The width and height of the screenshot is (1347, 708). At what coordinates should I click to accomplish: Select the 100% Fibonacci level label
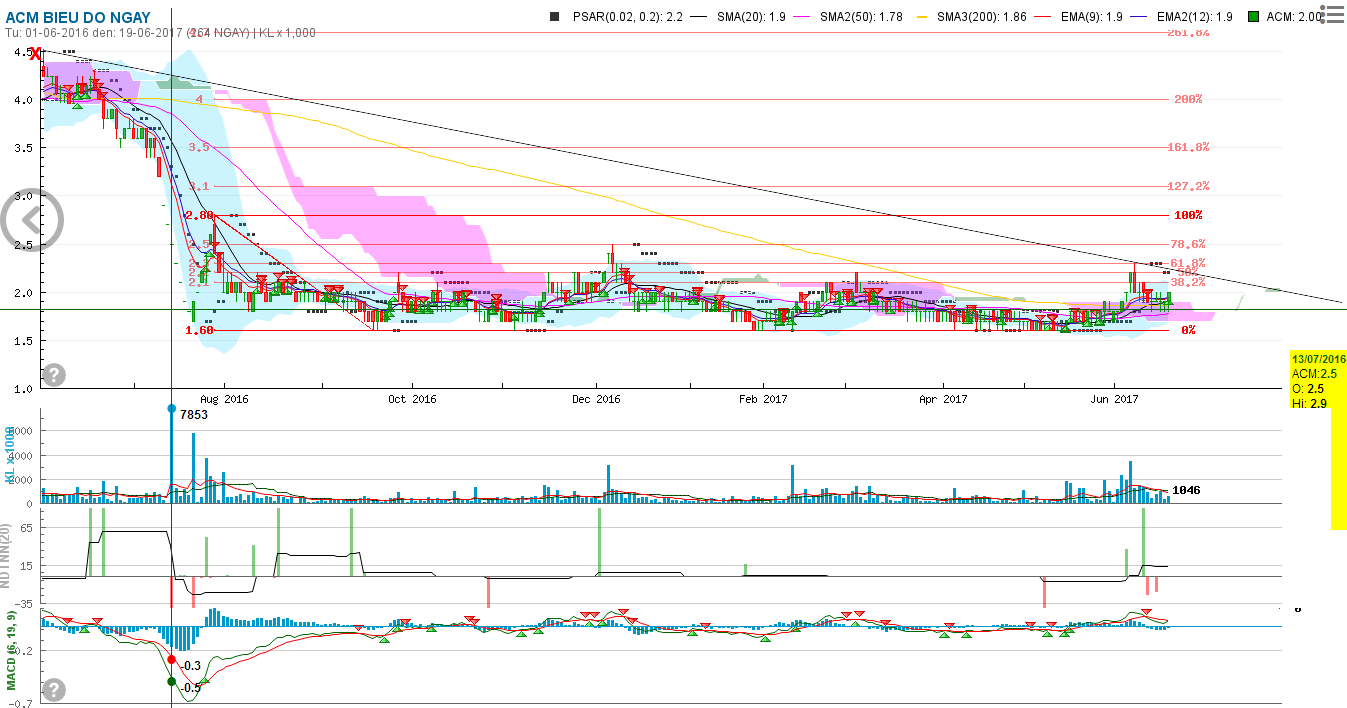(1188, 215)
